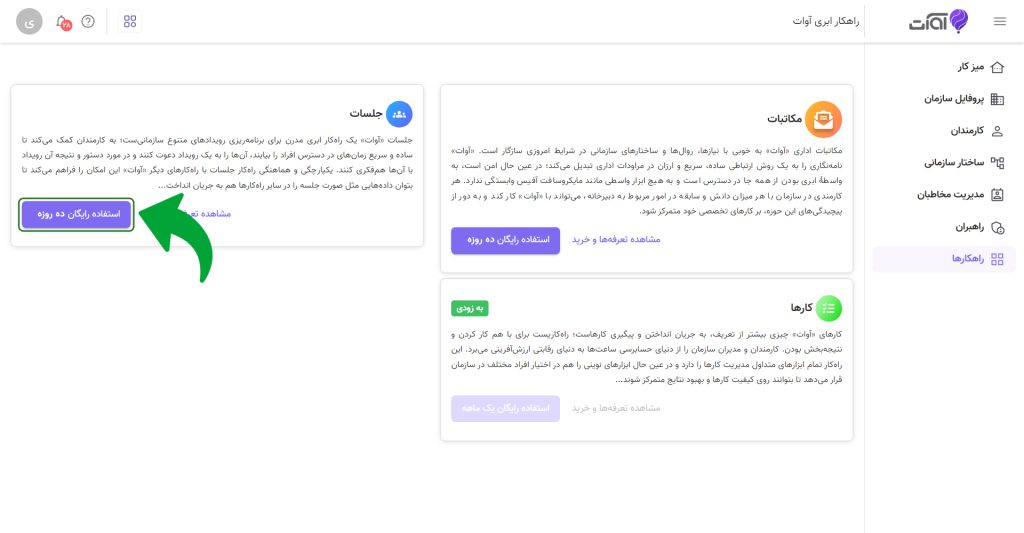Viewport: 1024px width, 533px height.
Task: Click the help question mark icon
Action: point(88,22)
